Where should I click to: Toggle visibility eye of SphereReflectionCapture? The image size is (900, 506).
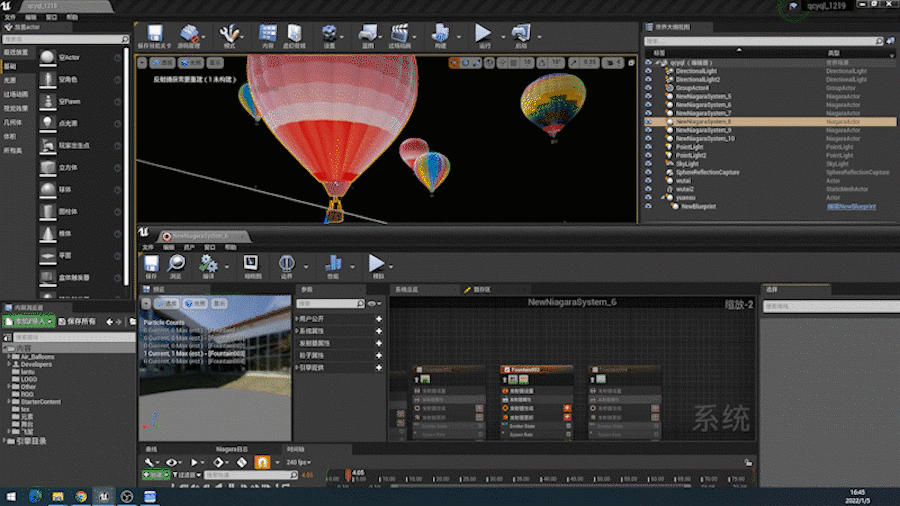tap(649, 172)
